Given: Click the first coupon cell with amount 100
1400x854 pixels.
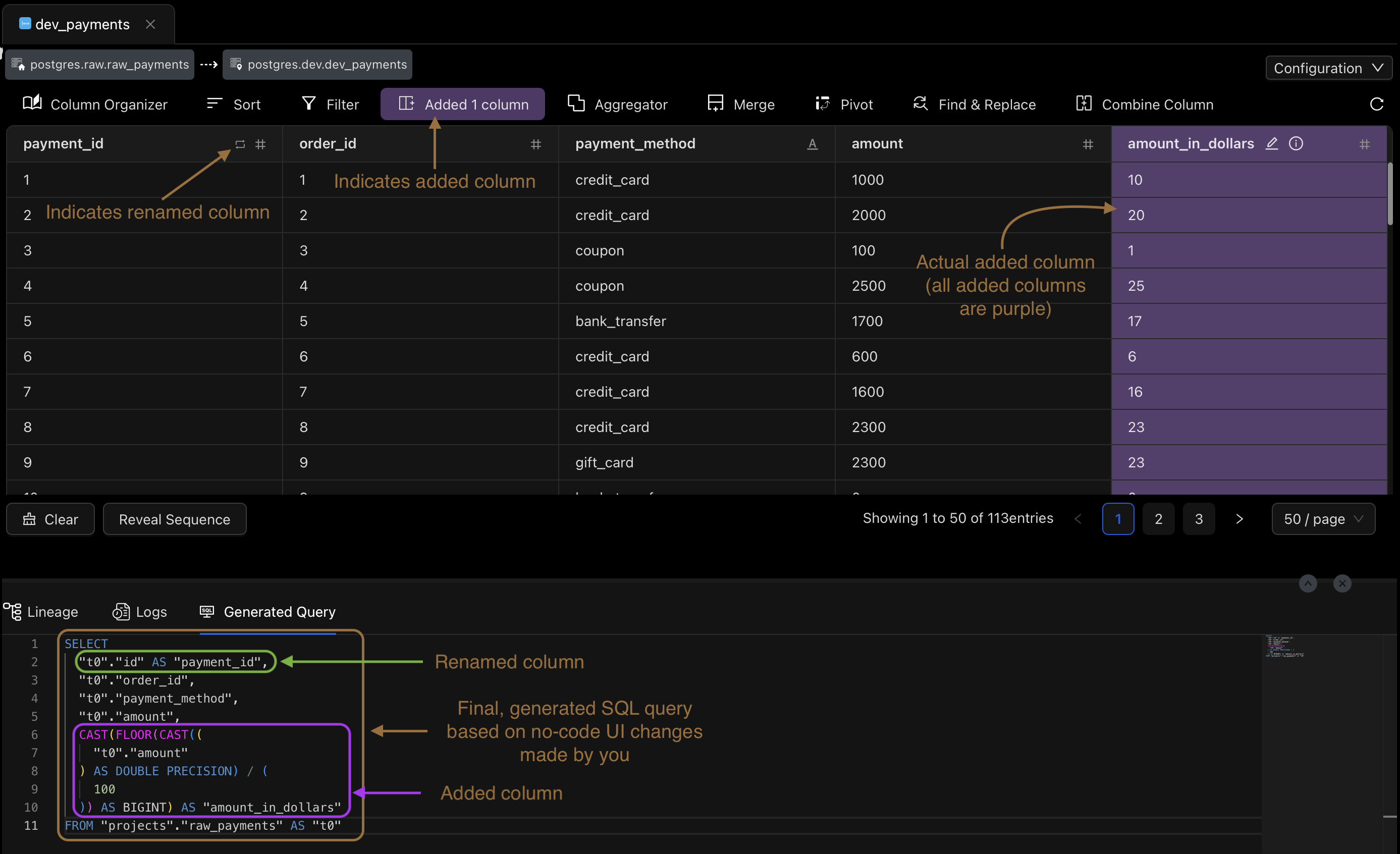Looking at the screenshot, I should click(696, 250).
